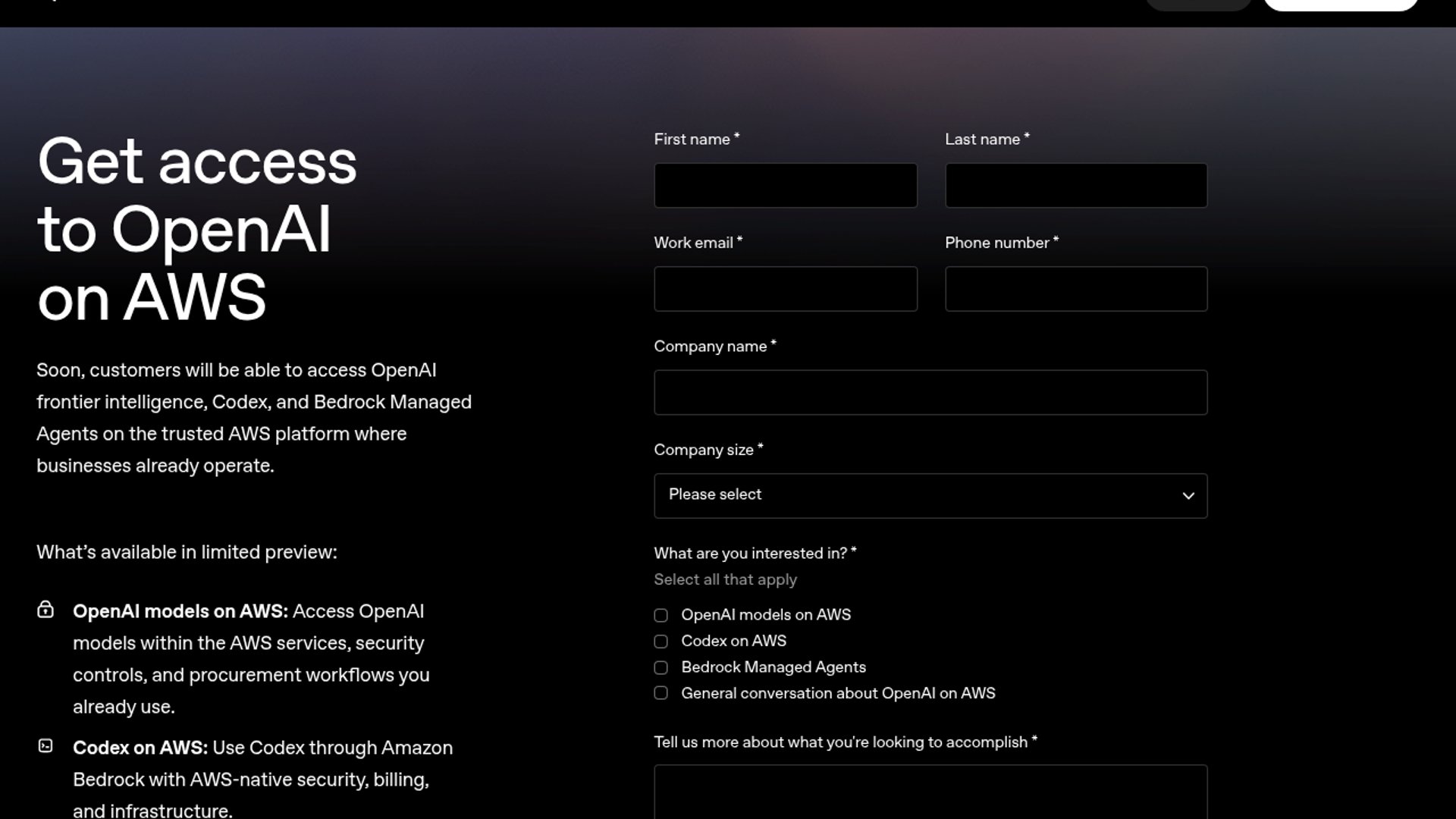
Task: Click the chevron arrow in Company size field
Action: pyautogui.click(x=1188, y=496)
